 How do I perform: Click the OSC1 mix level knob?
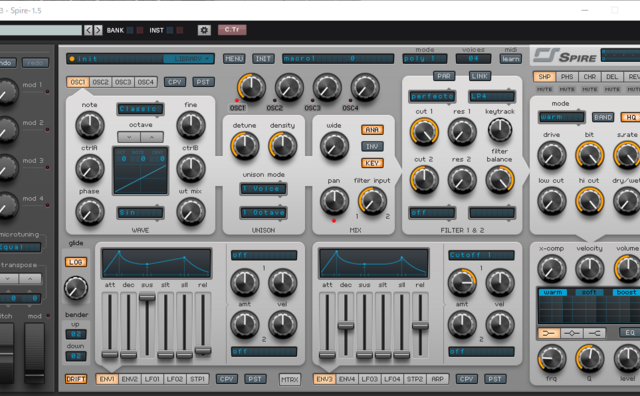coord(252,87)
